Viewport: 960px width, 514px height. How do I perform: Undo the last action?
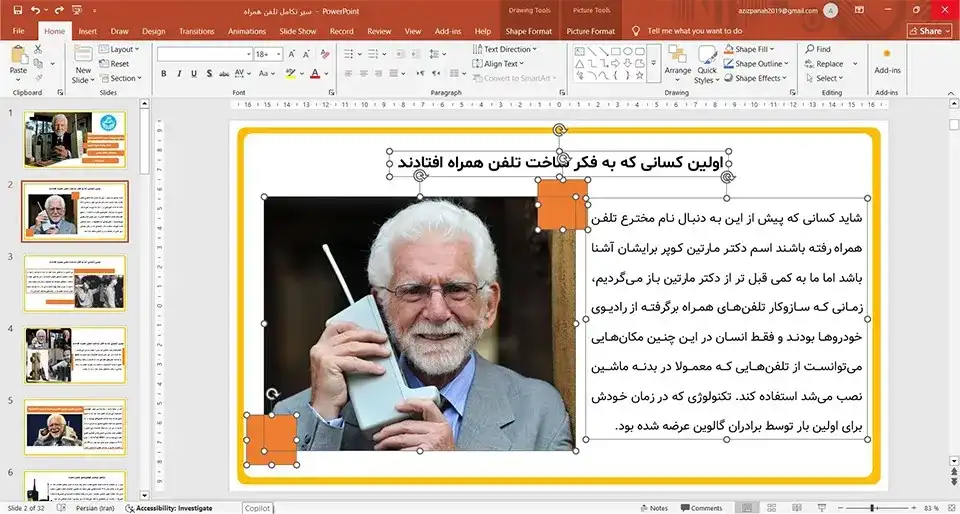pos(35,10)
